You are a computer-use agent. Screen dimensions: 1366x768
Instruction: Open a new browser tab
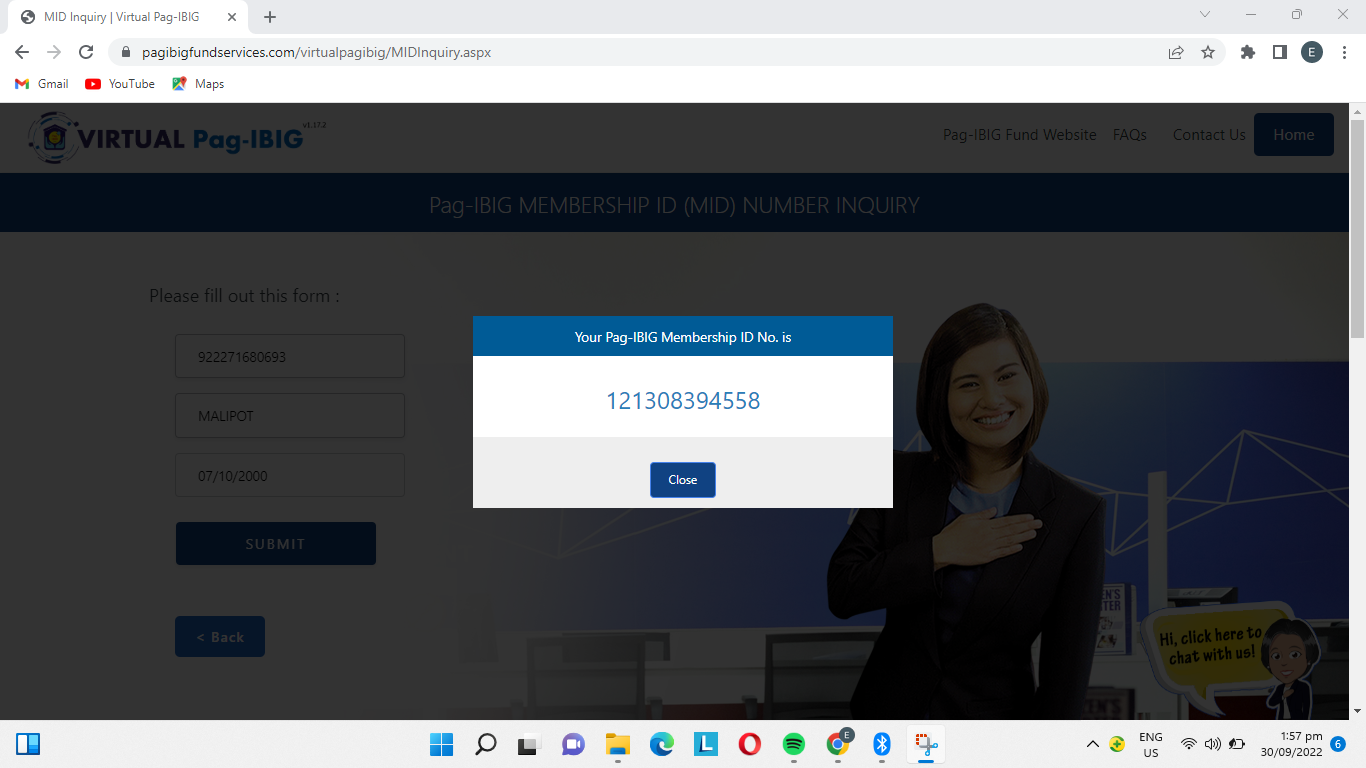[270, 17]
